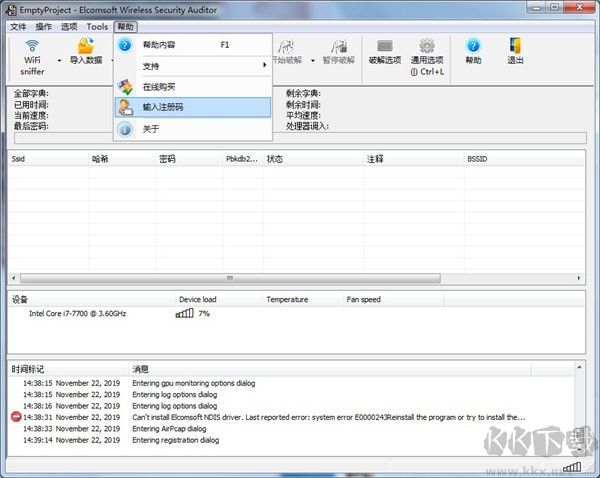Sort by BSSID column header
The width and height of the screenshot is (600, 478).
524,159
